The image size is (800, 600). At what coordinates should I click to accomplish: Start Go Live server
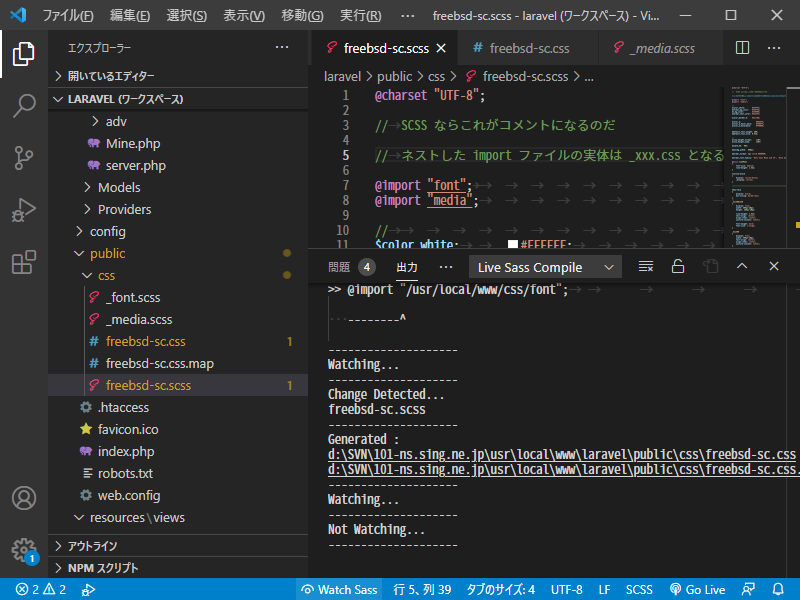tap(697, 589)
